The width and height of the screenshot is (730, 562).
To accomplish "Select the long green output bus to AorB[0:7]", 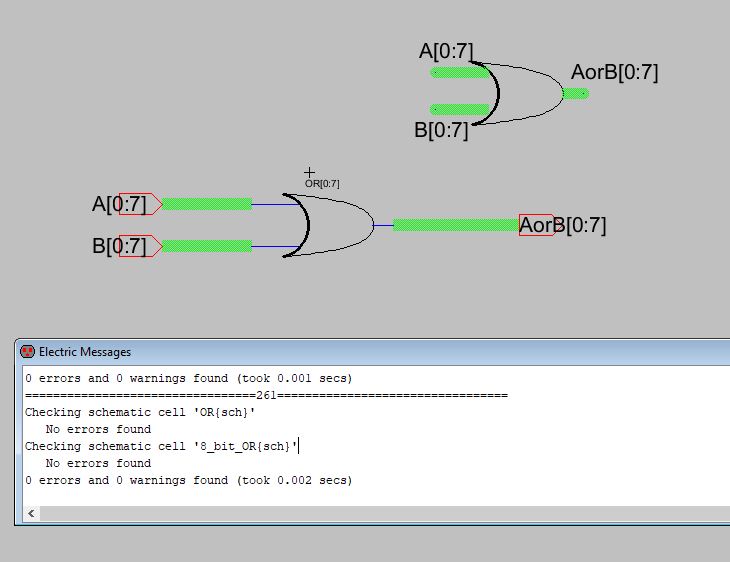I will (455, 225).
